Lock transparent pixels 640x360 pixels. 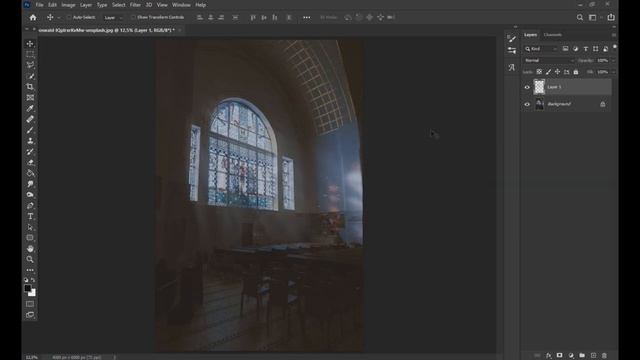point(539,72)
